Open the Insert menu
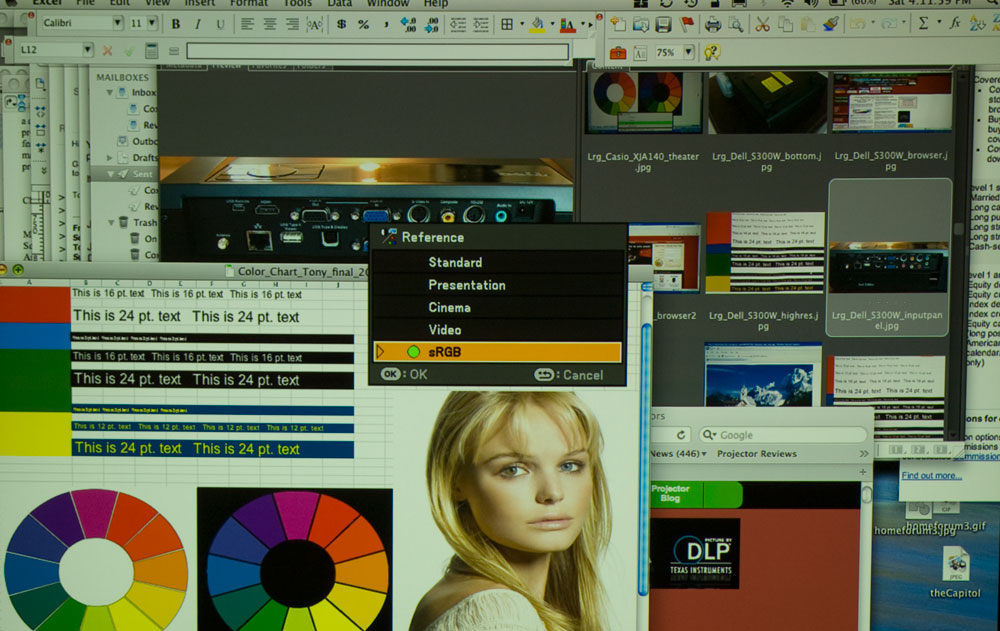The image size is (1000, 631). click(200, 3)
